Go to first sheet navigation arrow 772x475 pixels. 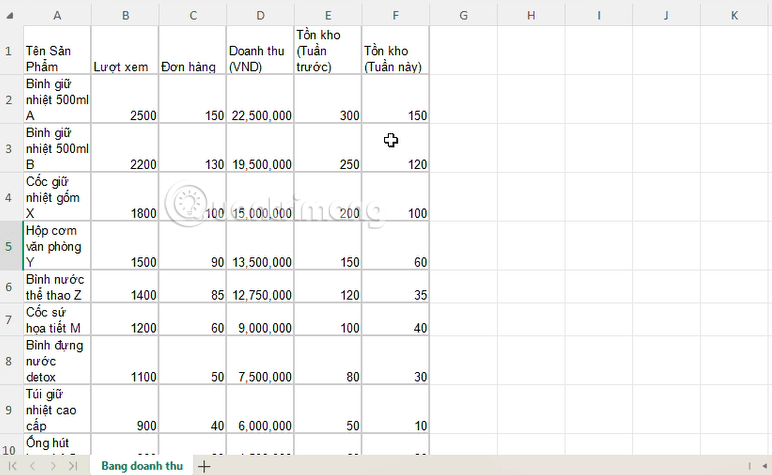tap(13, 466)
